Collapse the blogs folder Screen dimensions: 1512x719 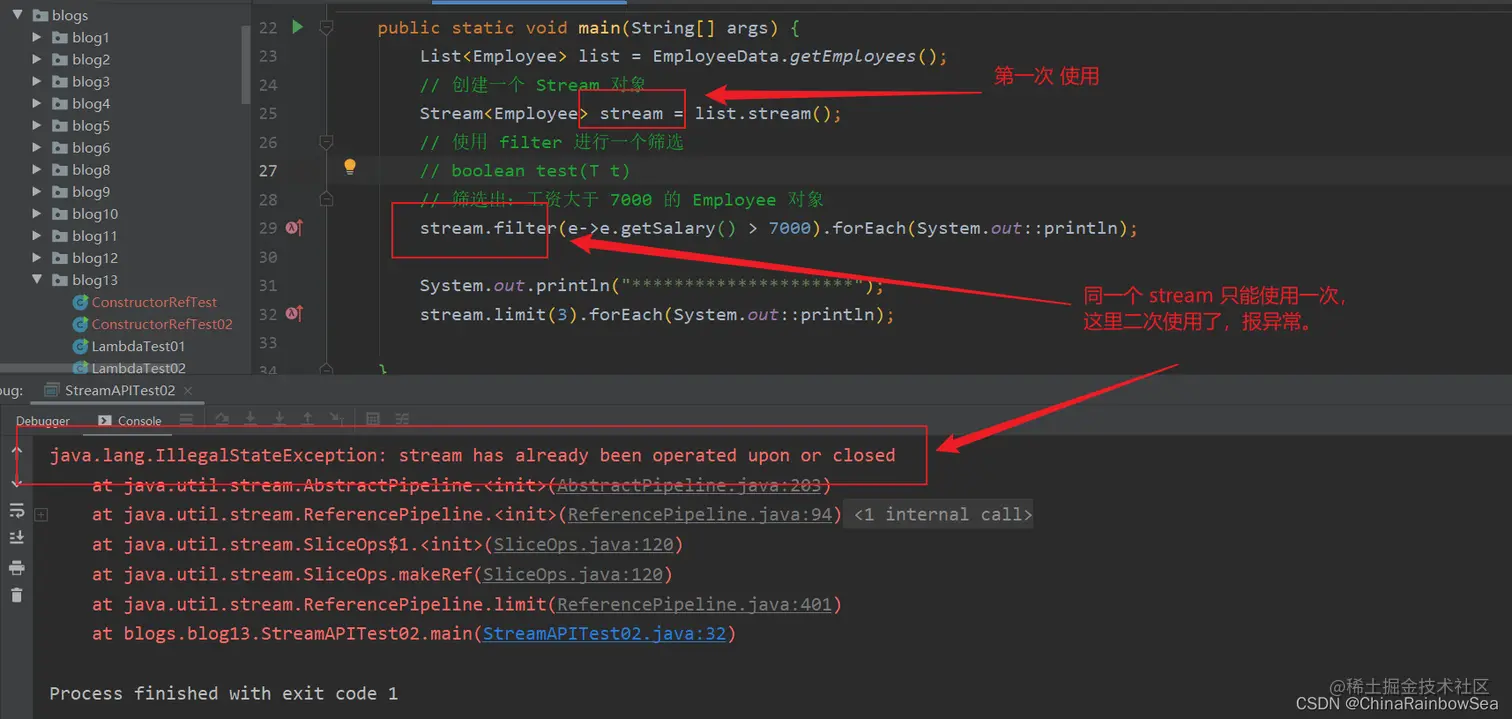(x=17, y=15)
